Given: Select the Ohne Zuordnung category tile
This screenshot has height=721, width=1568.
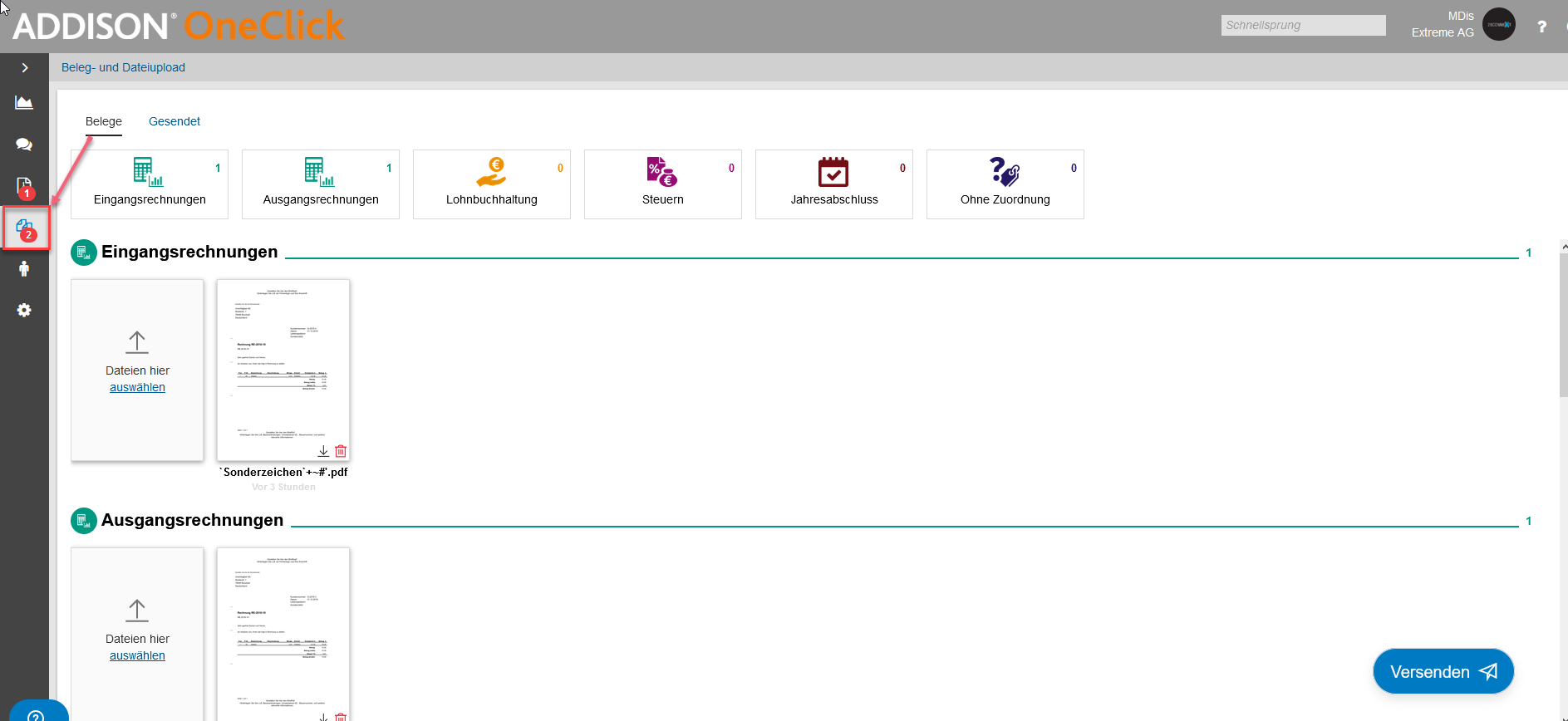Looking at the screenshot, I should (1005, 184).
